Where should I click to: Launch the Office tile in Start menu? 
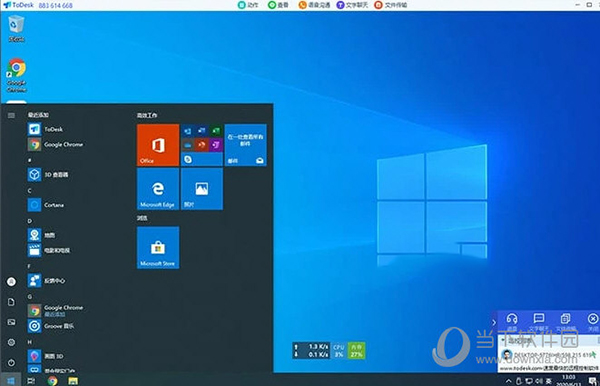tap(158, 145)
